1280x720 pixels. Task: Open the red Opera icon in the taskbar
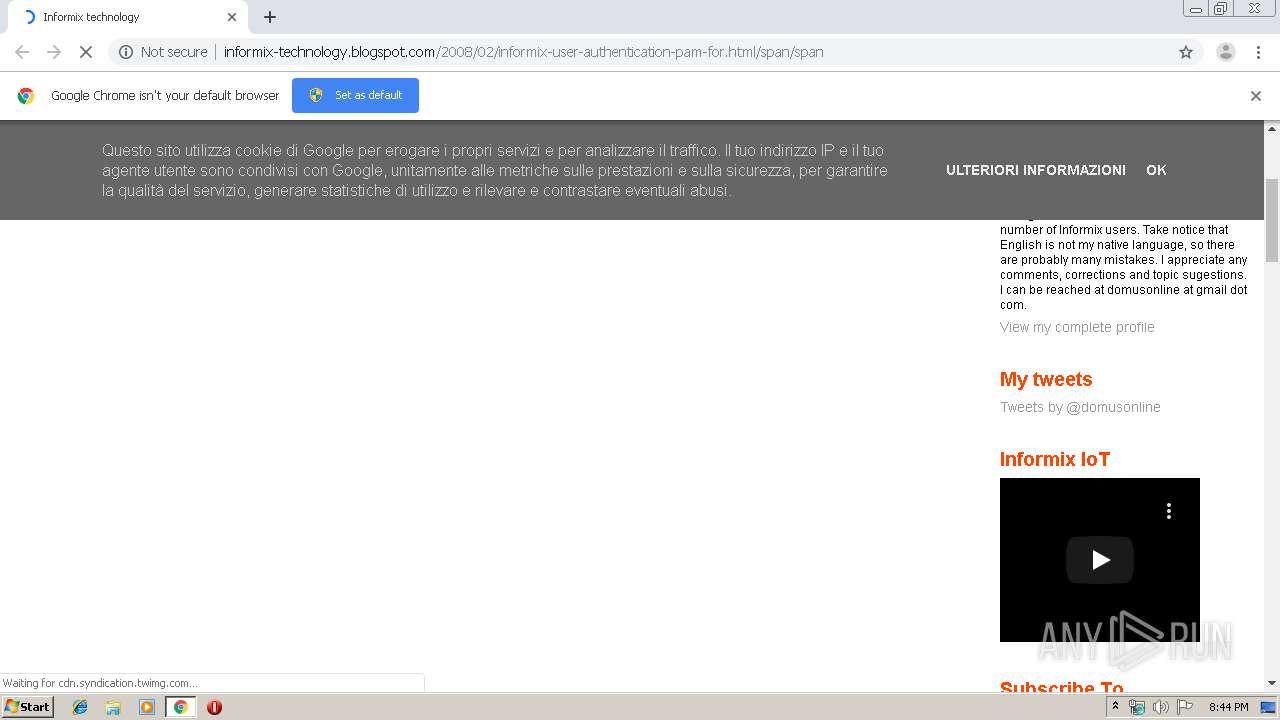pos(214,707)
